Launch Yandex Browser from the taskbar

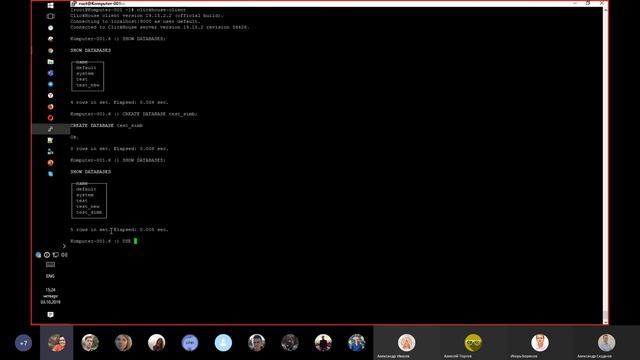pyautogui.click(x=50, y=96)
